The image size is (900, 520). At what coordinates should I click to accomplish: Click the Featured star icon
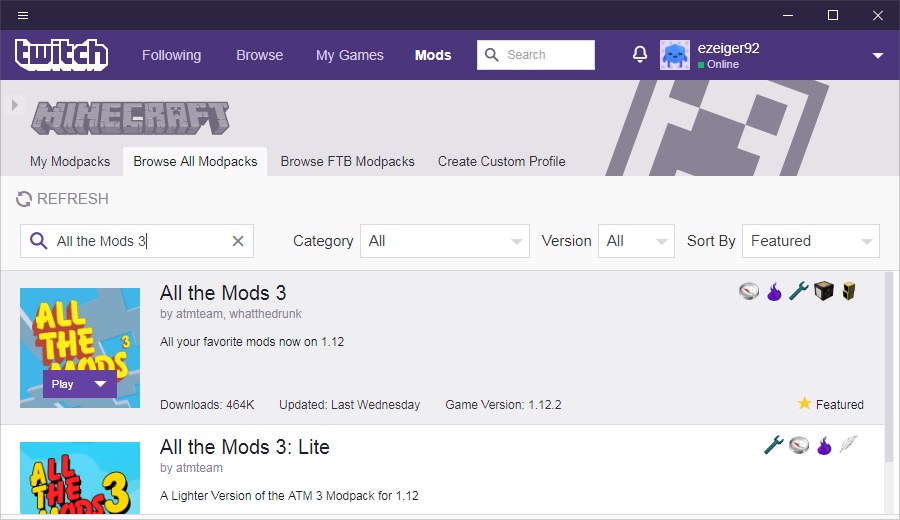tap(804, 403)
